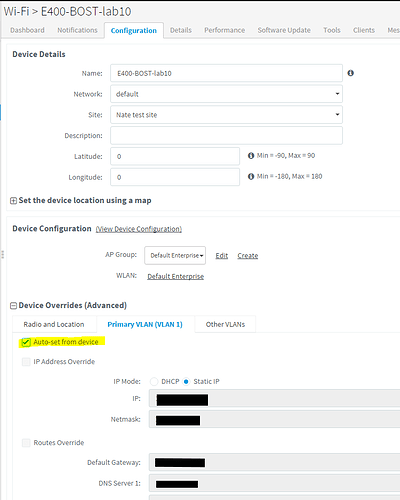The width and height of the screenshot is (400, 500).
Task: Open the Network dropdown set to default
Action: tap(226, 94)
